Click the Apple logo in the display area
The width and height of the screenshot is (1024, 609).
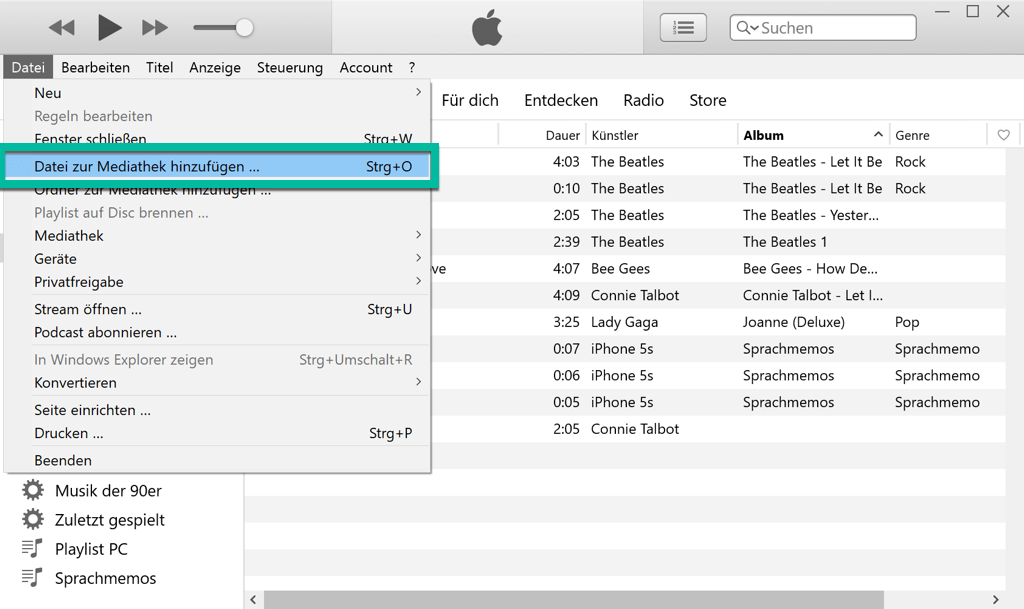(487, 28)
